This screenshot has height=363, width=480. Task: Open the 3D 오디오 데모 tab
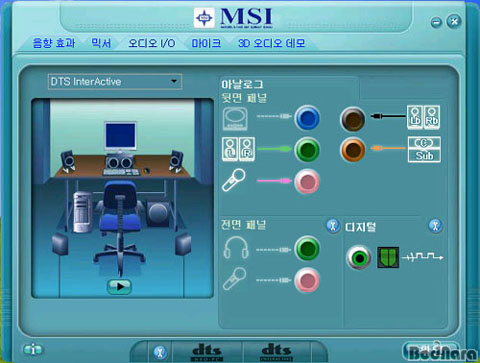pos(272,43)
